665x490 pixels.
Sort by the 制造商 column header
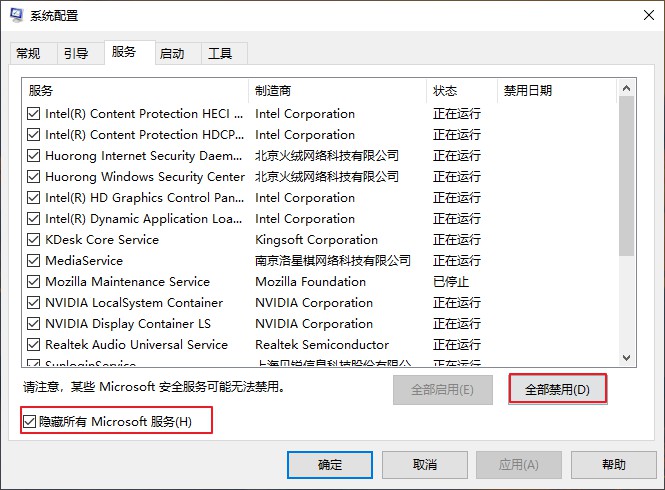pyautogui.click(x=337, y=90)
